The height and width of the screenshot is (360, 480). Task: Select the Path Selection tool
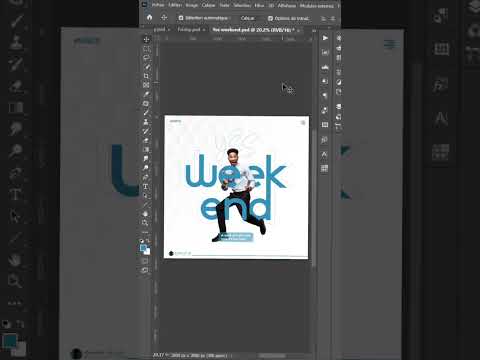pos(146,196)
